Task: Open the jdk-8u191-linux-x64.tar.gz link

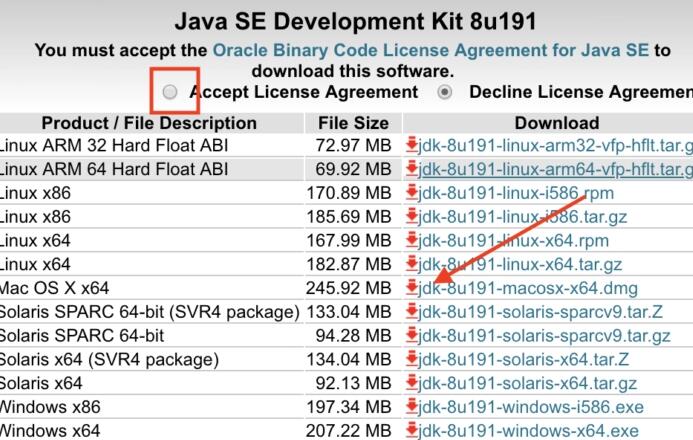Action: coord(520,265)
